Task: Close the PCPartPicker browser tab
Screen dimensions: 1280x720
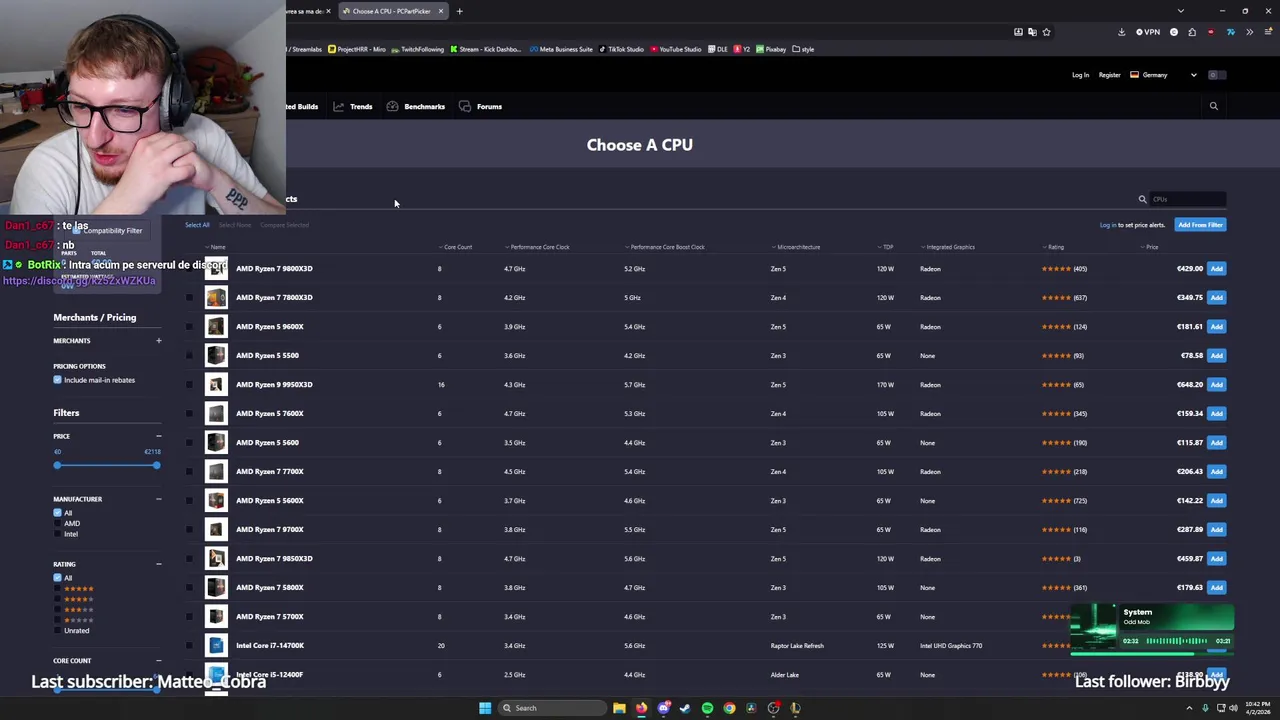Action: (440, 11)
